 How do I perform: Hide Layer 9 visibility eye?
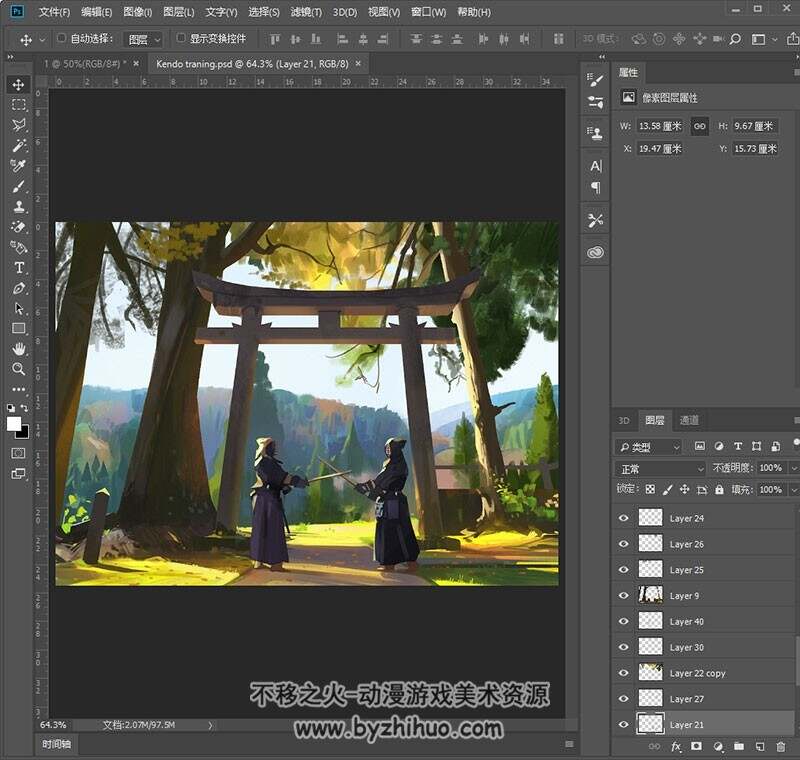pyautogui.click(x=623, y=596)
